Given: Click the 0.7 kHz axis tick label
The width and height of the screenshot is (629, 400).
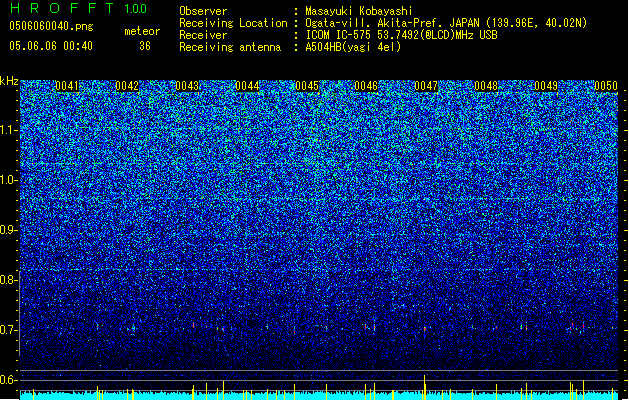Looking at the screenshot, I should pyautogui.click(x=7, y=330).
